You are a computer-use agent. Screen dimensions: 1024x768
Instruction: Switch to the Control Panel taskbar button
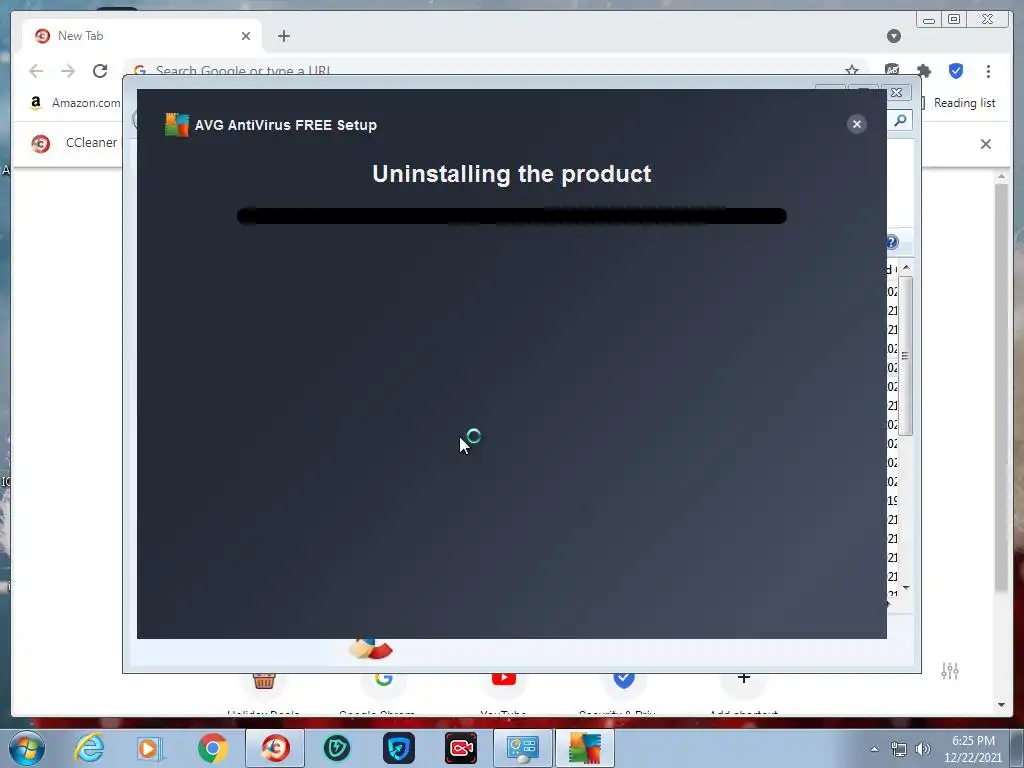point(522,748)
